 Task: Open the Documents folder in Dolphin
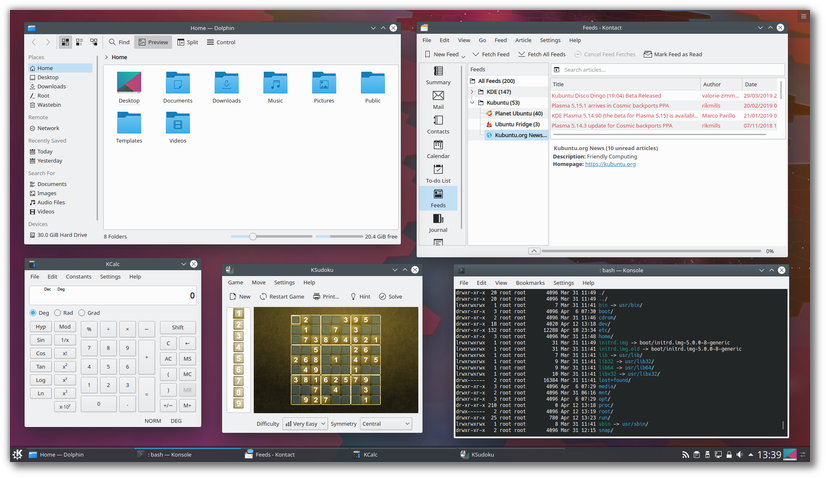[177, 87]
